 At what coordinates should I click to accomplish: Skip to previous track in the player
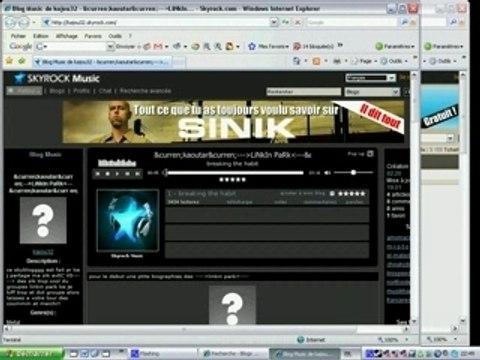(98, 174)
